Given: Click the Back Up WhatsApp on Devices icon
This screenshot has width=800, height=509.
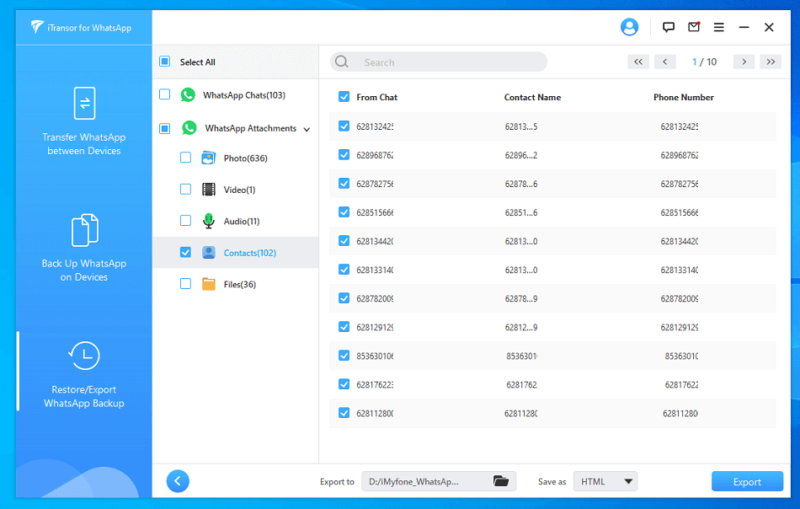Looking at the screenshot, I should [84, 230].
